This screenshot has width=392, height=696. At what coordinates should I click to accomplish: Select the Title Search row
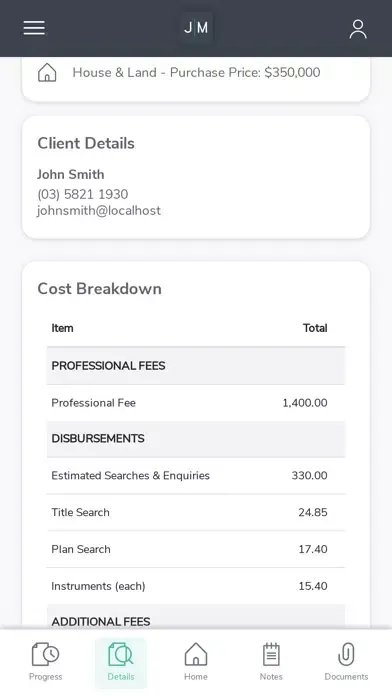(196, 512)
